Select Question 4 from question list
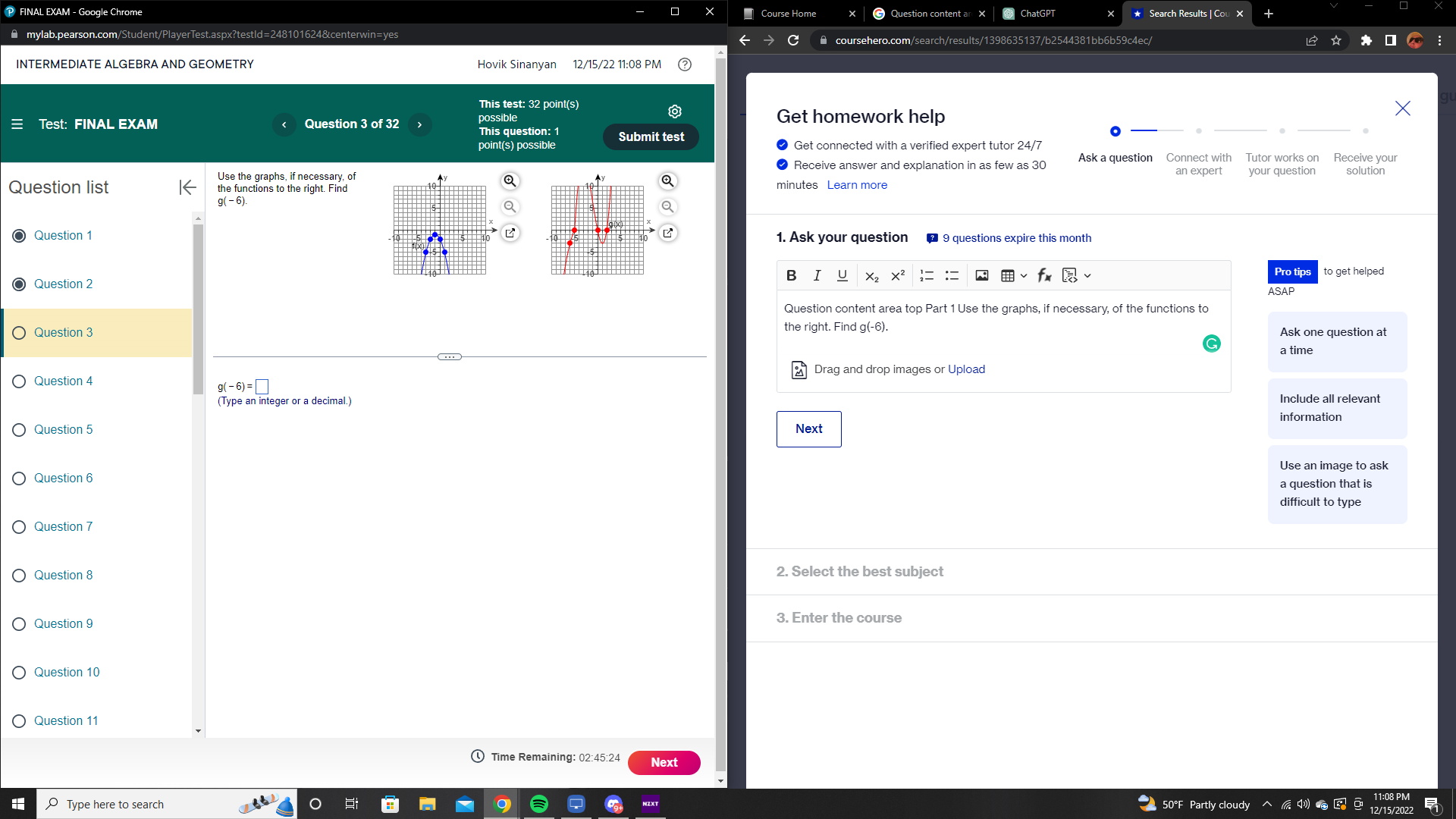 click(x=63, y=380)
